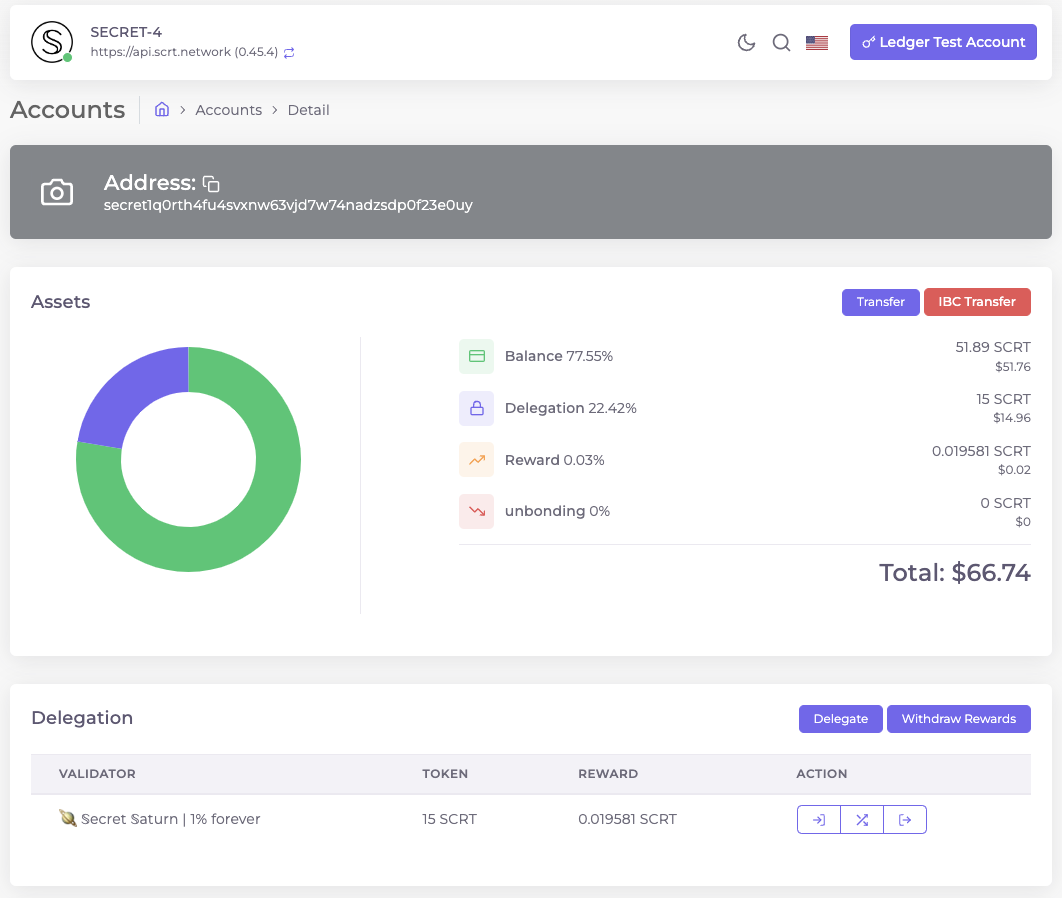
Task: Toggle dark mode with the moon icon
Action: [746, 42]
